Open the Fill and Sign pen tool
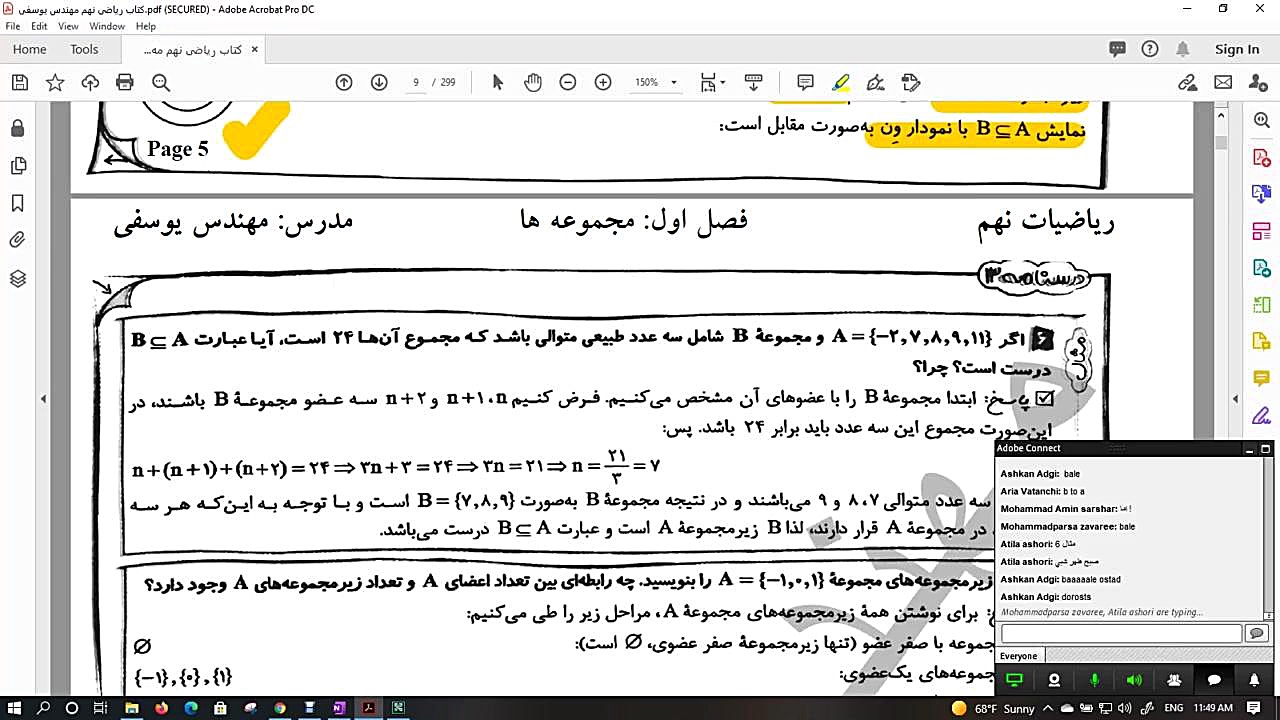Image resolution: width=1280 pixels, height=720 pixels. pos(876,83)
